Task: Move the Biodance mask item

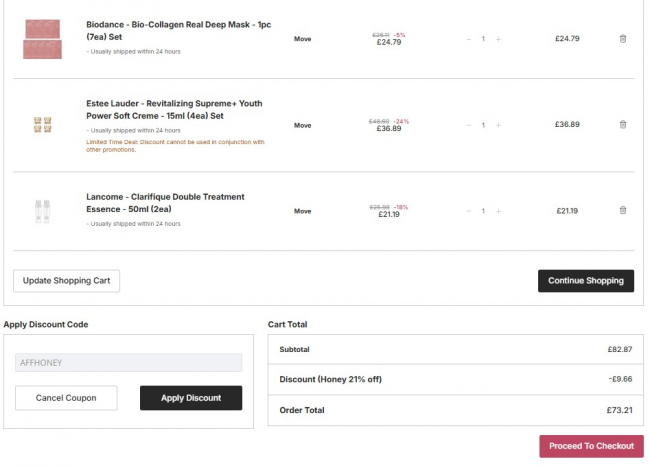Action: click(302, 39)
